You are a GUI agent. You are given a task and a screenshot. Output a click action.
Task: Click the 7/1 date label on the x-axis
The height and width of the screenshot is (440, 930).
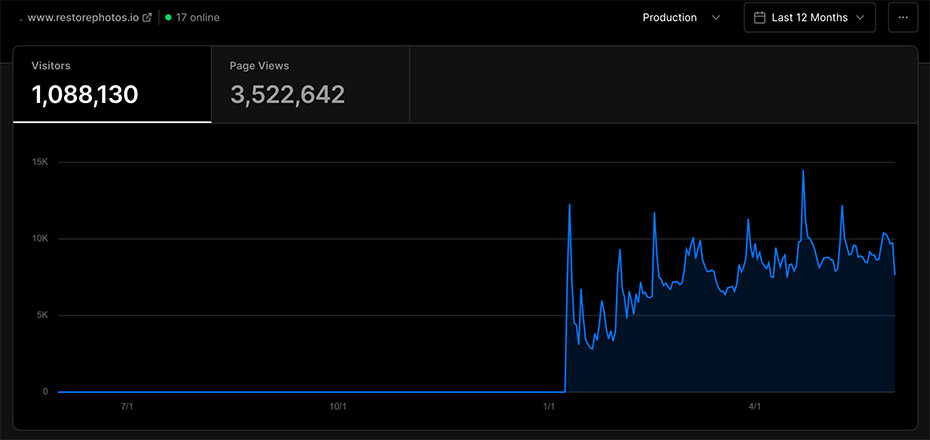[x=127, y=407]
